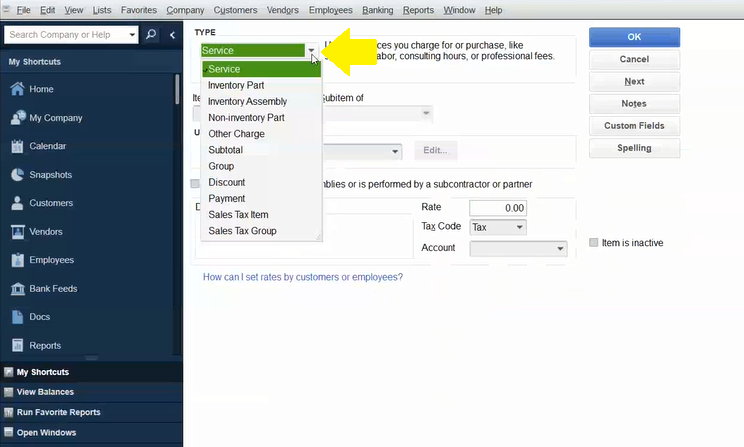Check the Item is inactive box
Screen dimensions: 744x447
[594, 242]
